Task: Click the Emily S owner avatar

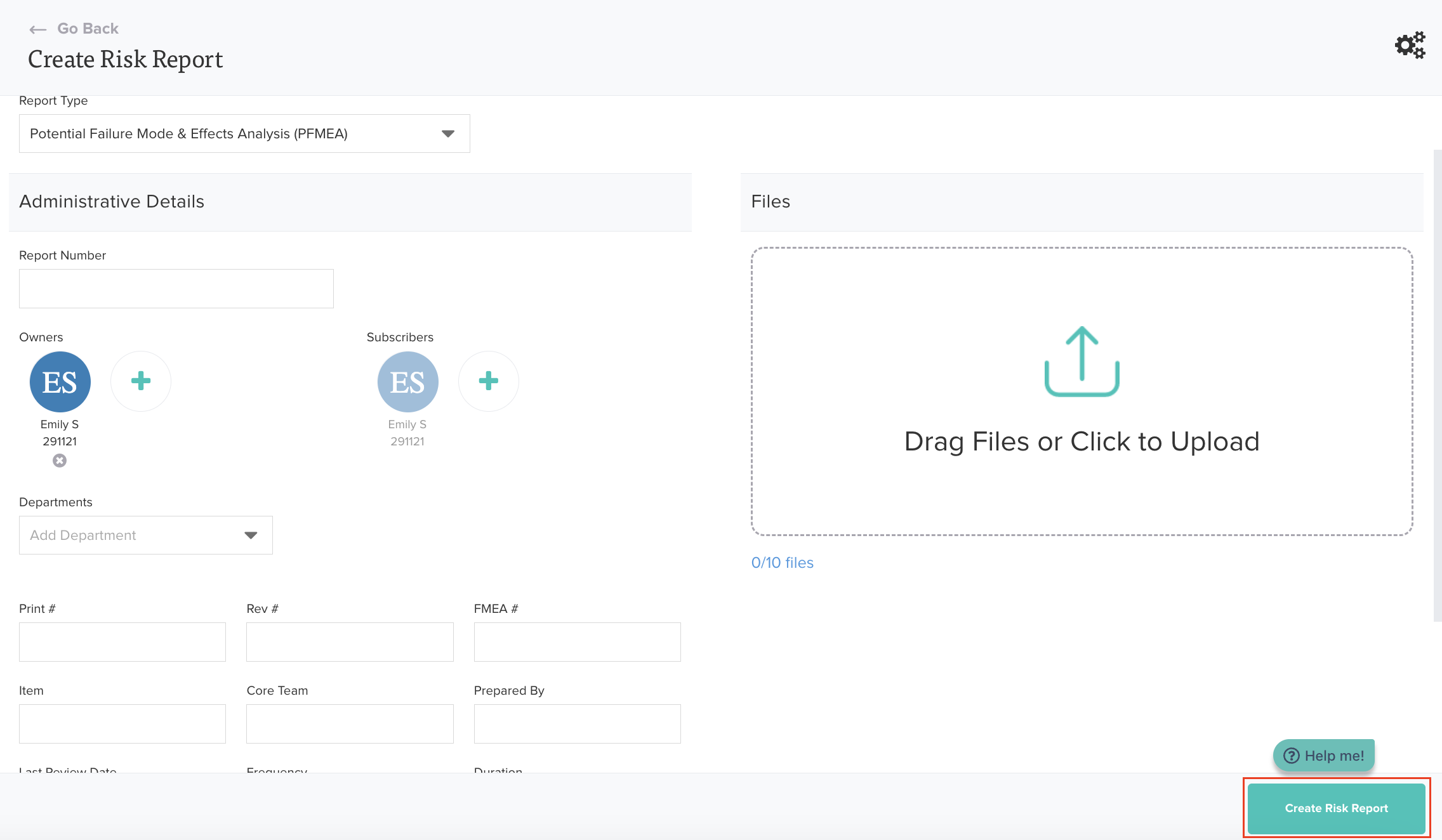Action: (60, 382)
